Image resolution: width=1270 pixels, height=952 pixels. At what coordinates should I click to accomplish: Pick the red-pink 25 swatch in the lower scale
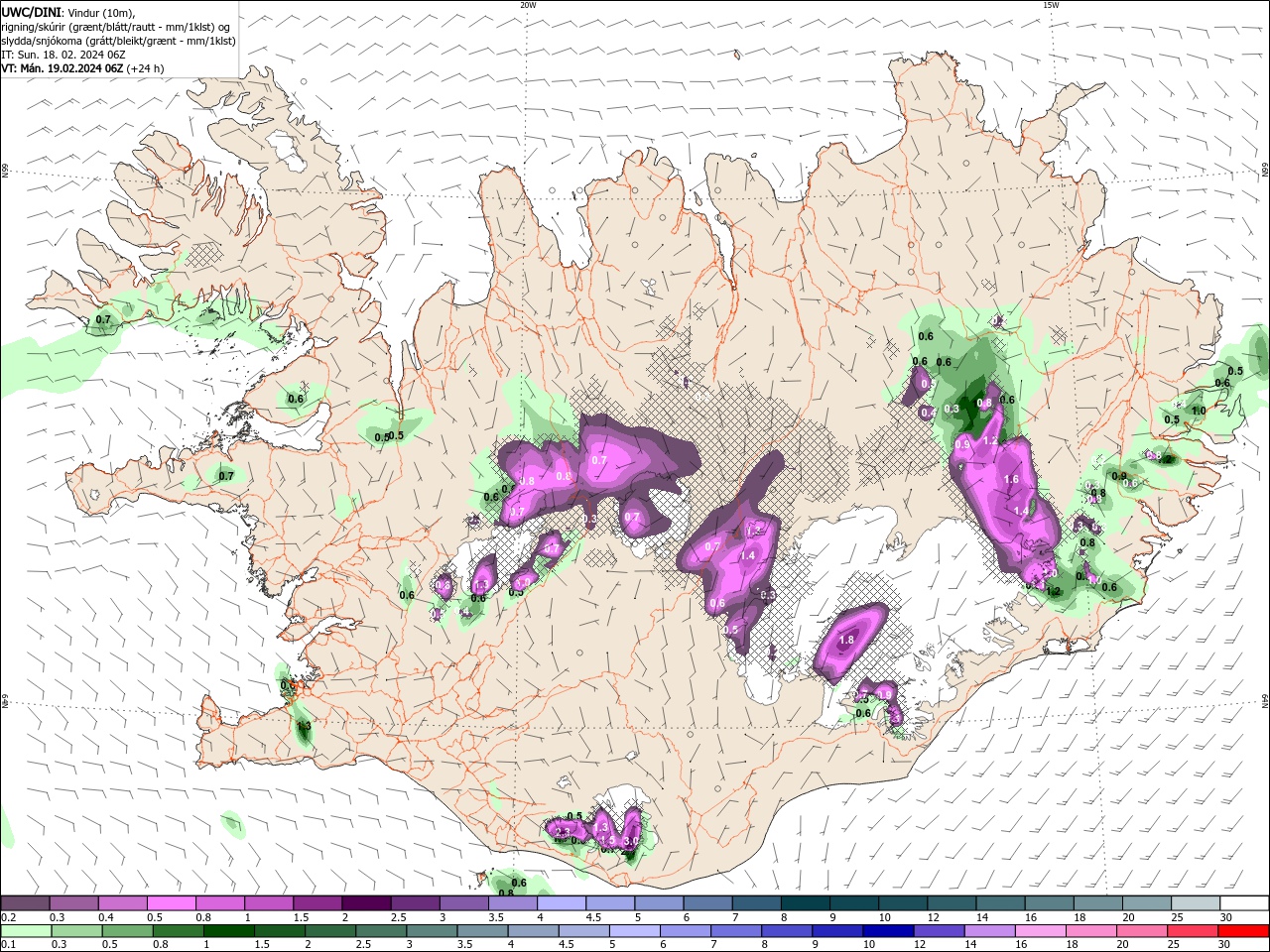point(1192,931)
